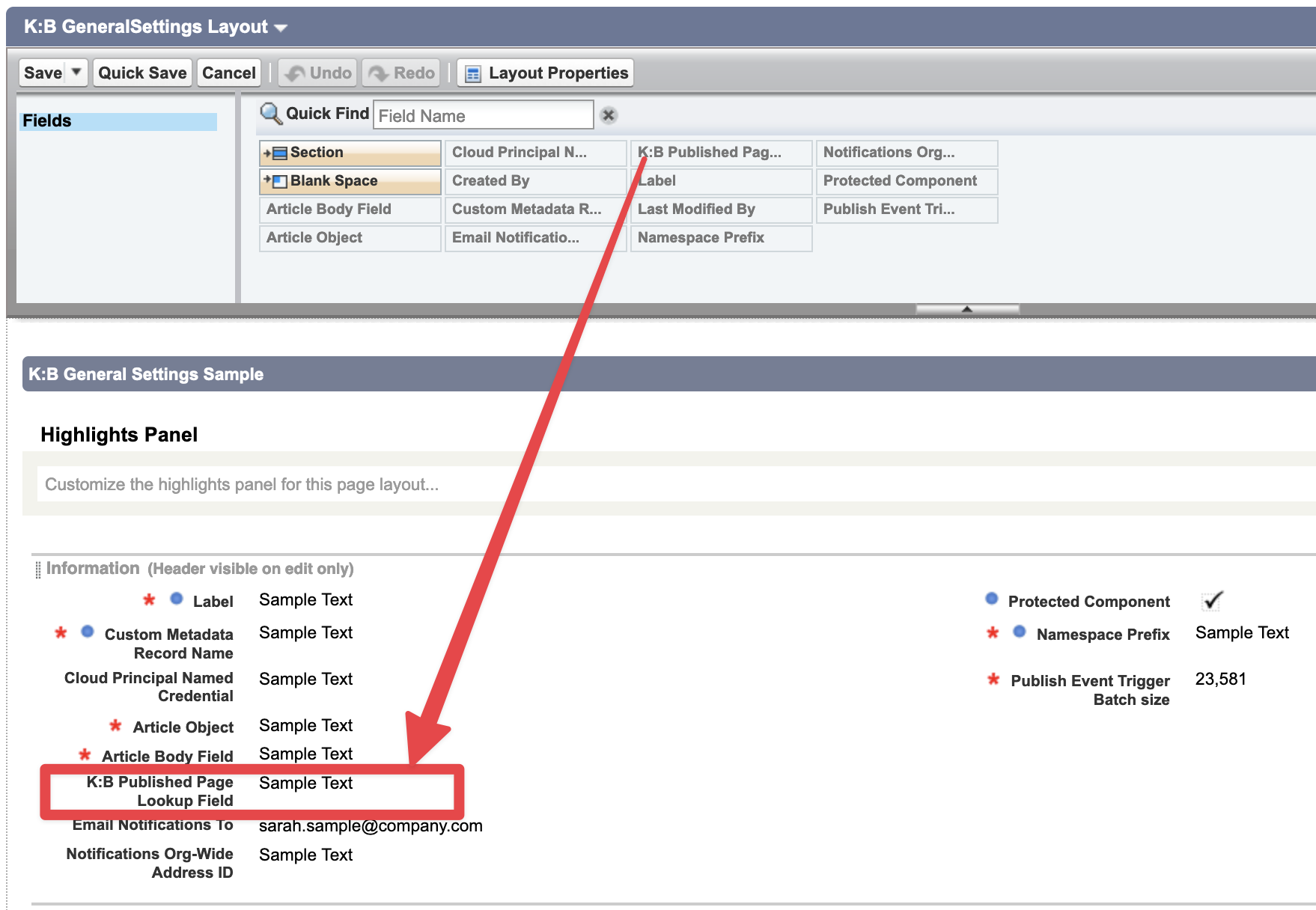Open Layout Properties
The image size is (1316, 910).
click(546, 73)
